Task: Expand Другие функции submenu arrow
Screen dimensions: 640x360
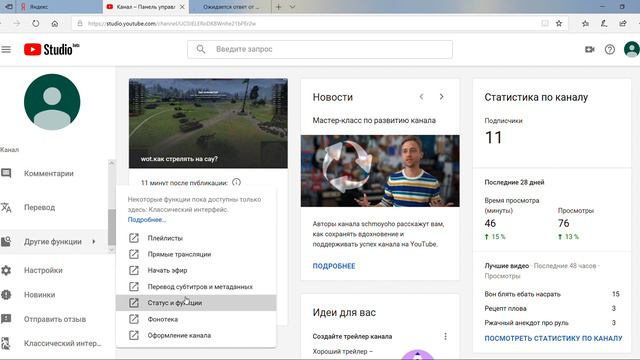Action: click(94, 241)
